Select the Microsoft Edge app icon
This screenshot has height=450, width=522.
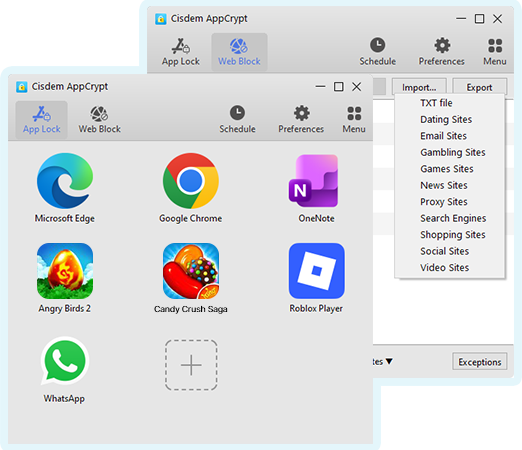coord(65,181)
